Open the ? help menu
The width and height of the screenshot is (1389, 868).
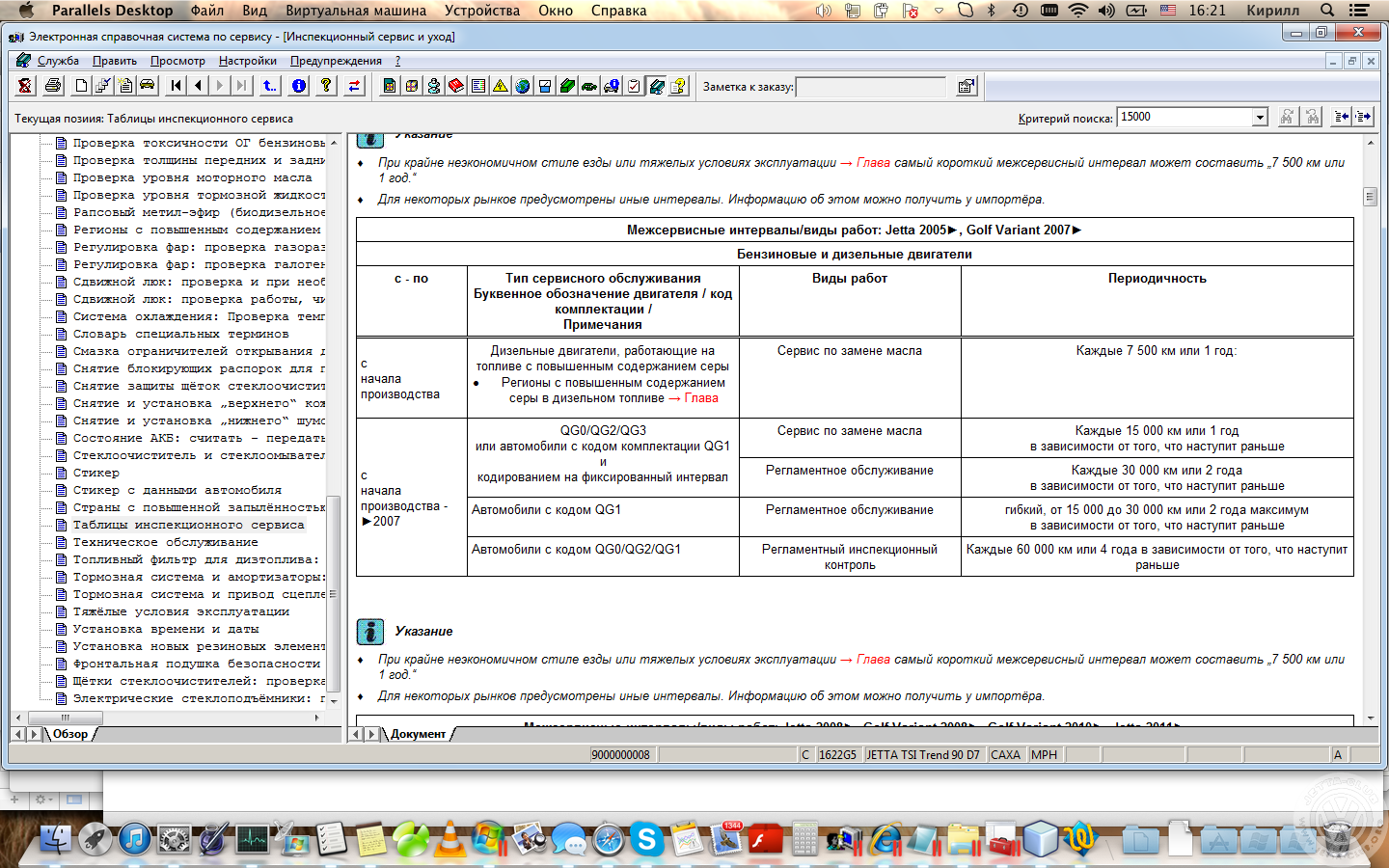pyautogui.click(x=397, y=61)
